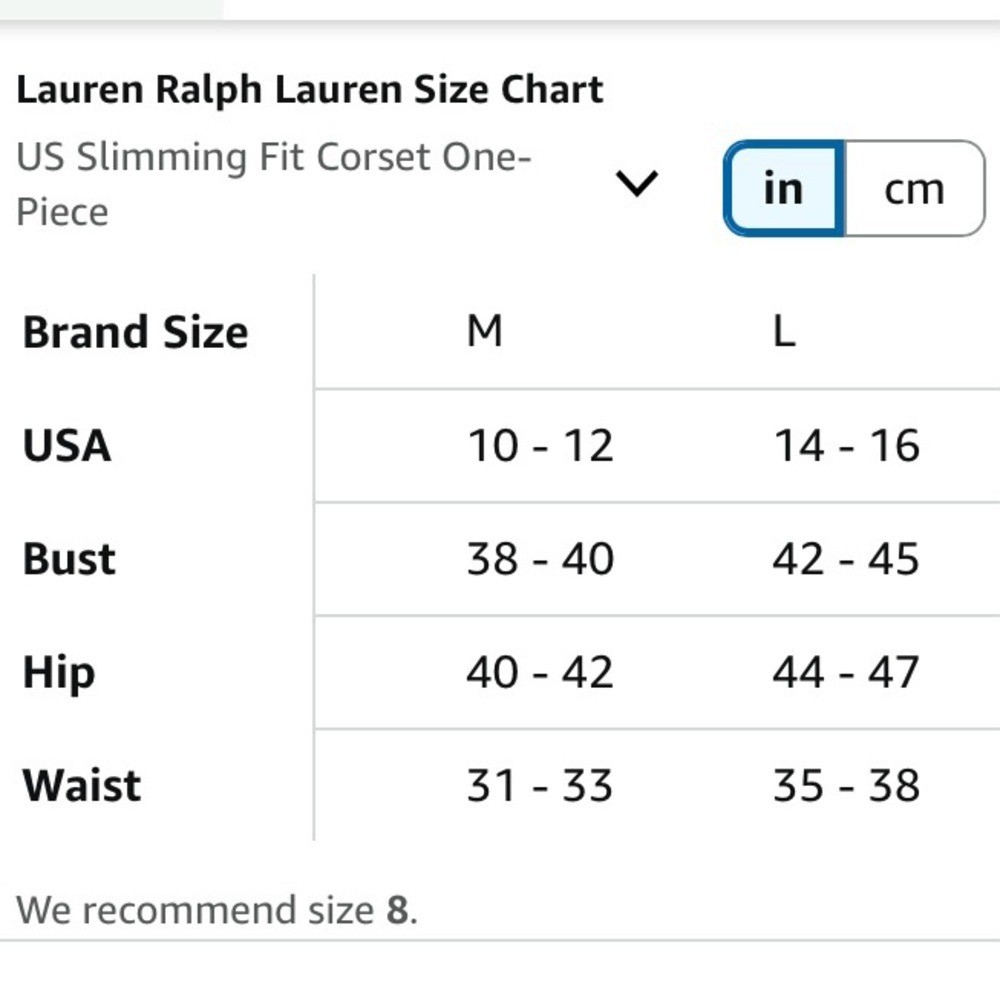1000x1000 pixels.
Task: Click the Bust 42 - 45 cell
Action: point(846,559)
